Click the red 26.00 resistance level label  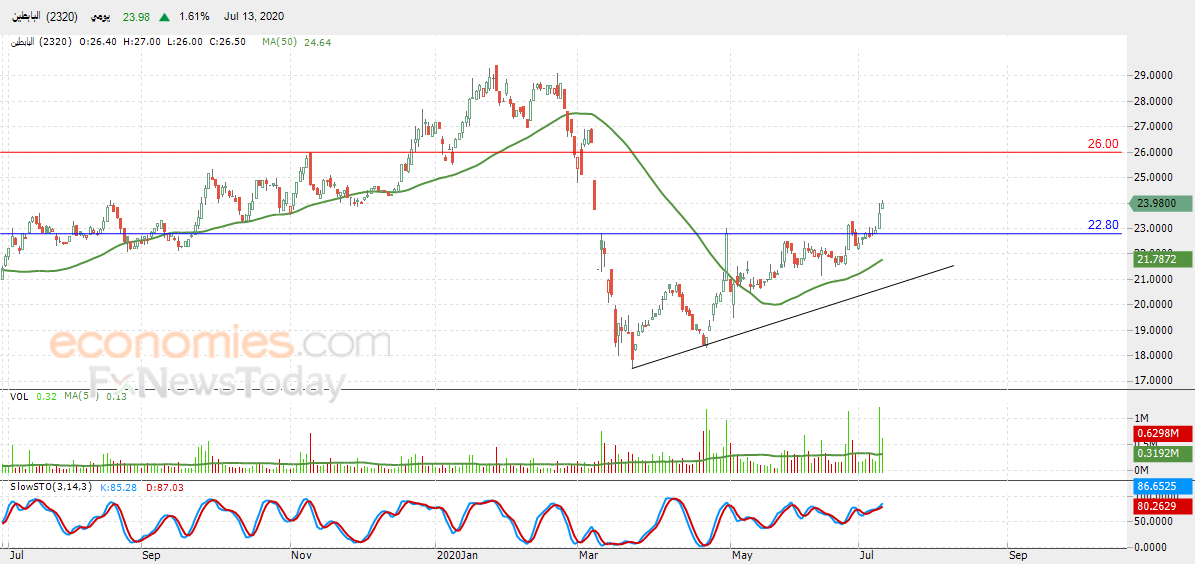(x=1102, y=143)
